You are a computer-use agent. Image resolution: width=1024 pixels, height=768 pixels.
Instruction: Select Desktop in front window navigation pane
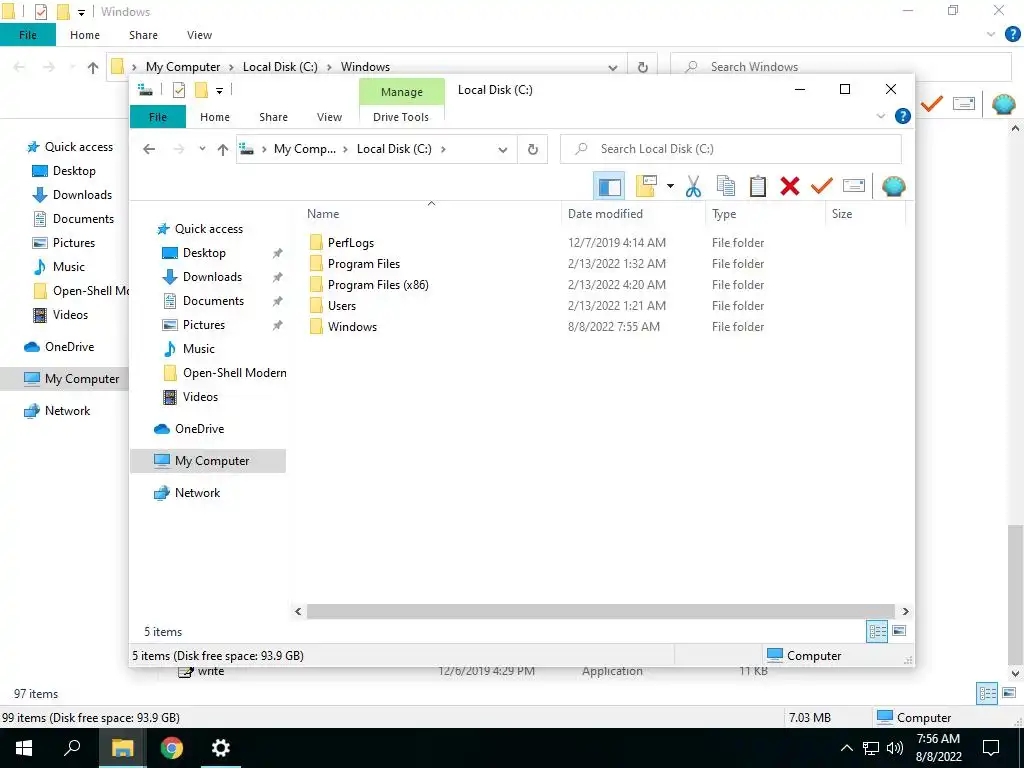204,253
